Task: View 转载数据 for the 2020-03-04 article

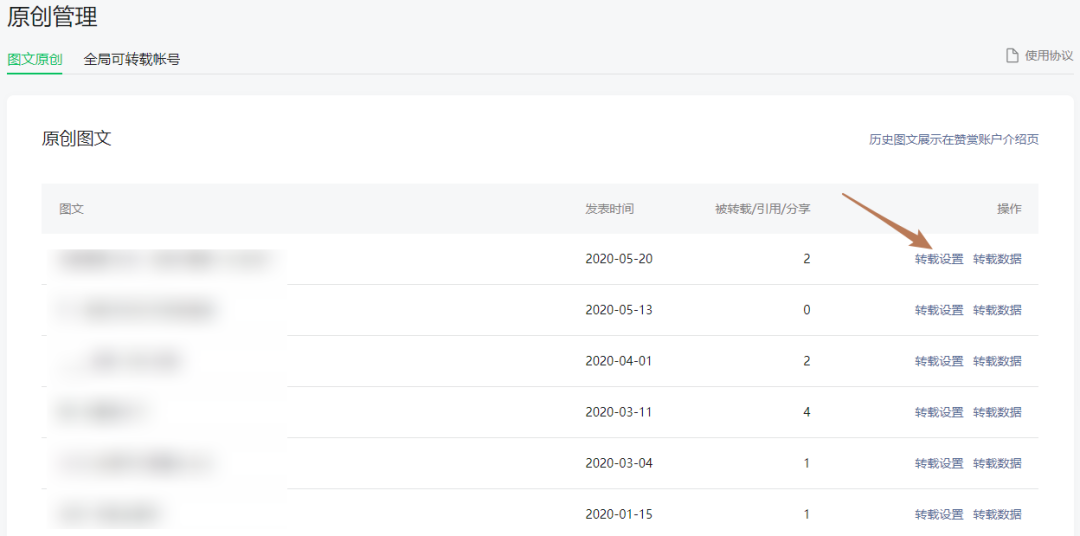Action: 997,463
